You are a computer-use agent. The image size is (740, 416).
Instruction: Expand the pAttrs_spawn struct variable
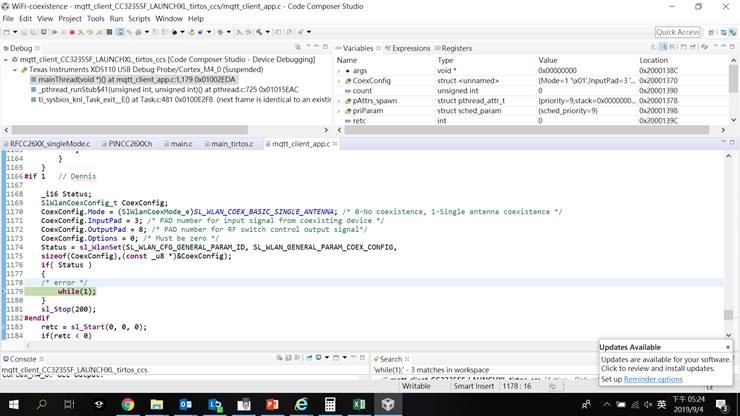coord(339,101)
